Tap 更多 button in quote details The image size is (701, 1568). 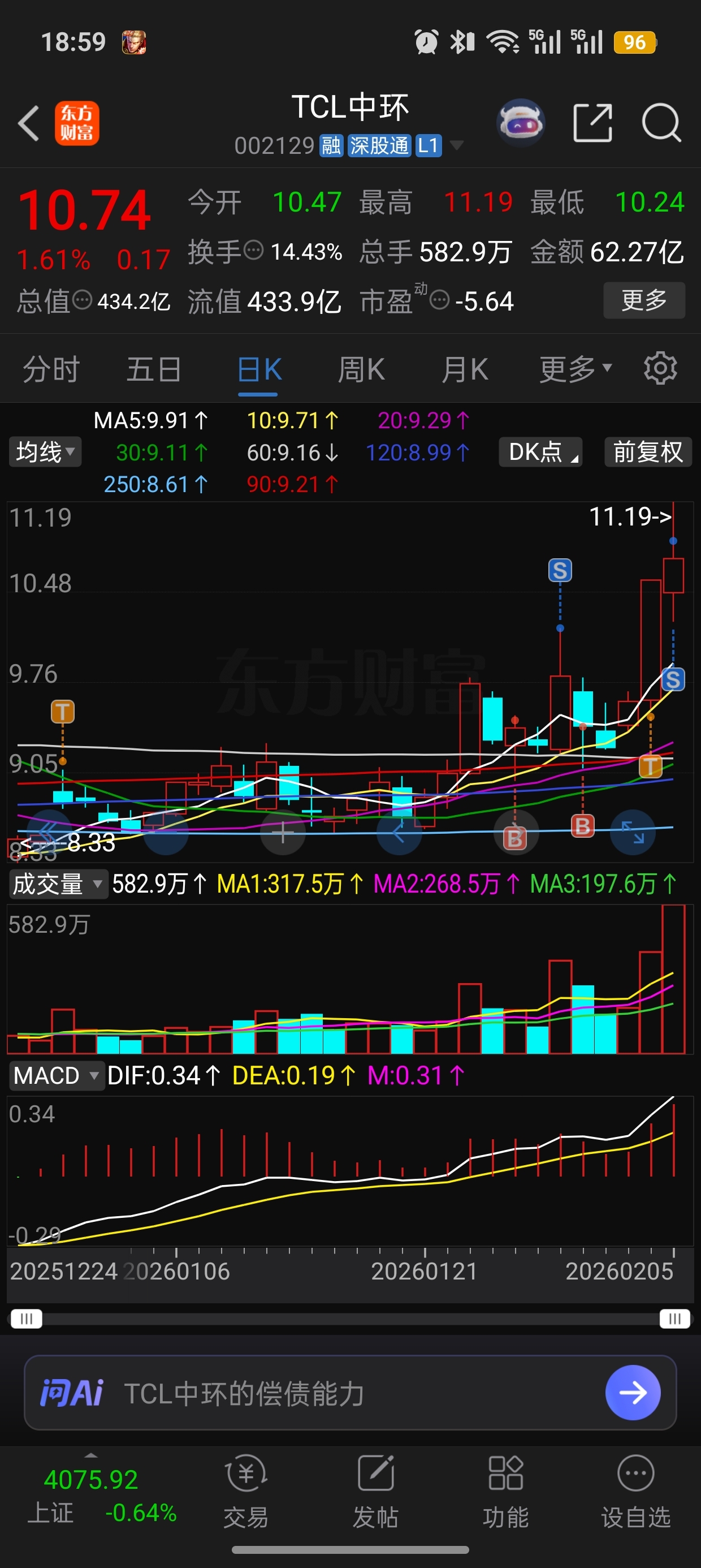644,300
